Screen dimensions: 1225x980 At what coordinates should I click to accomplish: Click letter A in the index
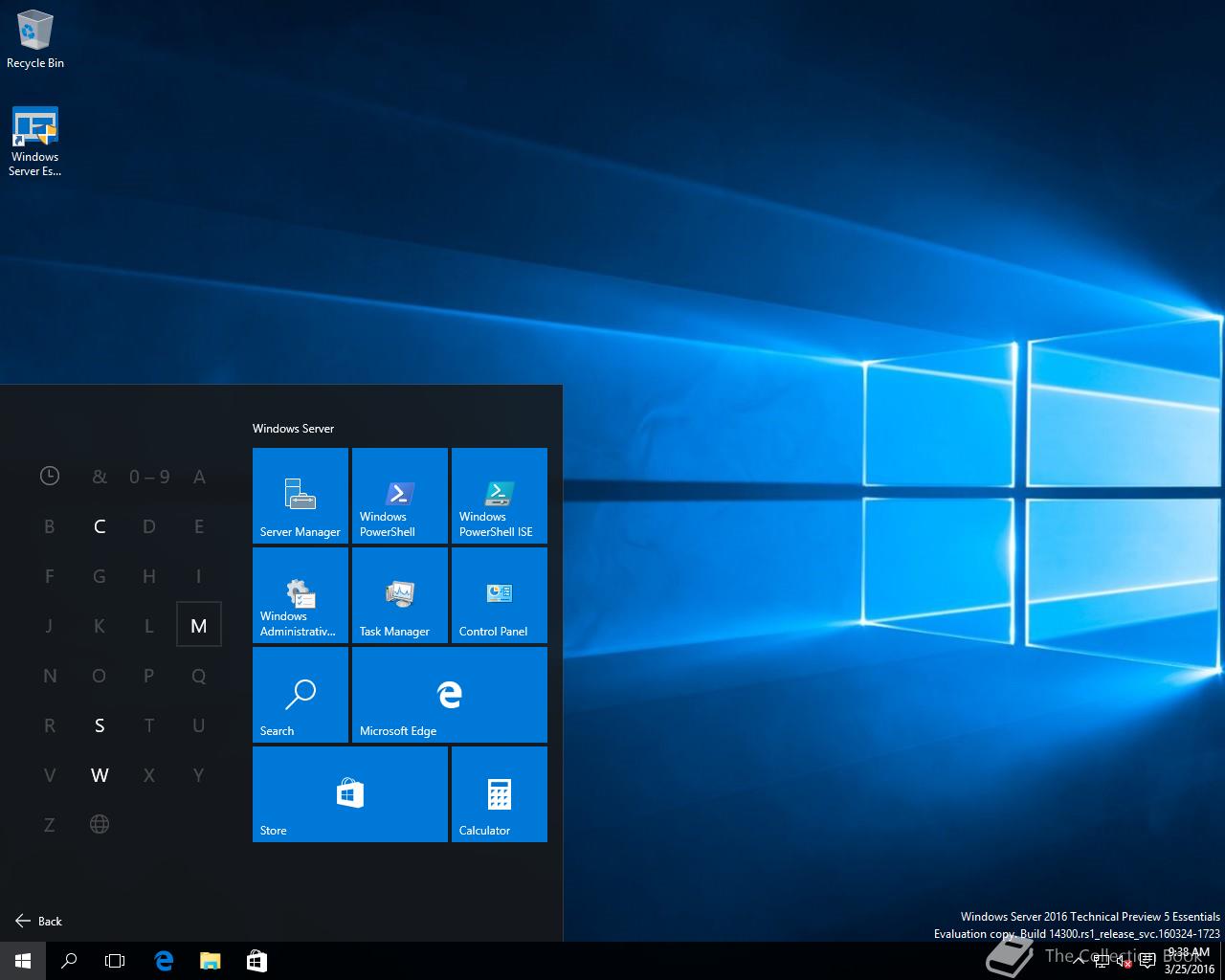coord(199,476)
